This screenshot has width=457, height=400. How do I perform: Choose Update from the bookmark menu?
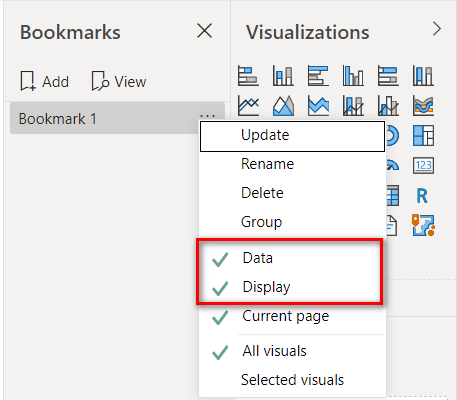292,136
